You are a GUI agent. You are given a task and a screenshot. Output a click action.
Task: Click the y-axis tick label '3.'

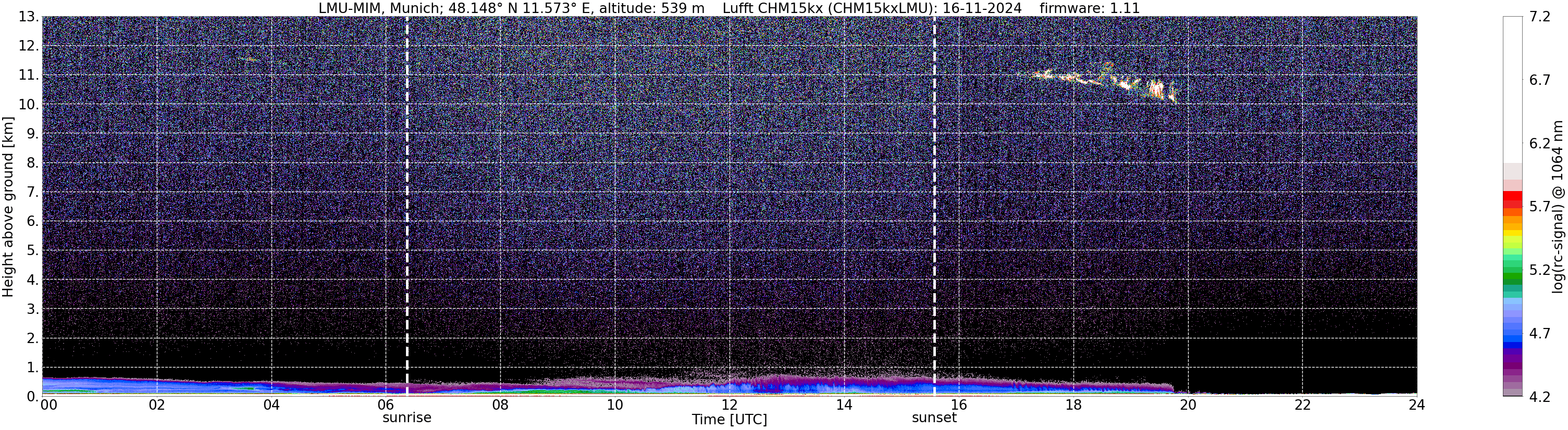pos(33,309)
